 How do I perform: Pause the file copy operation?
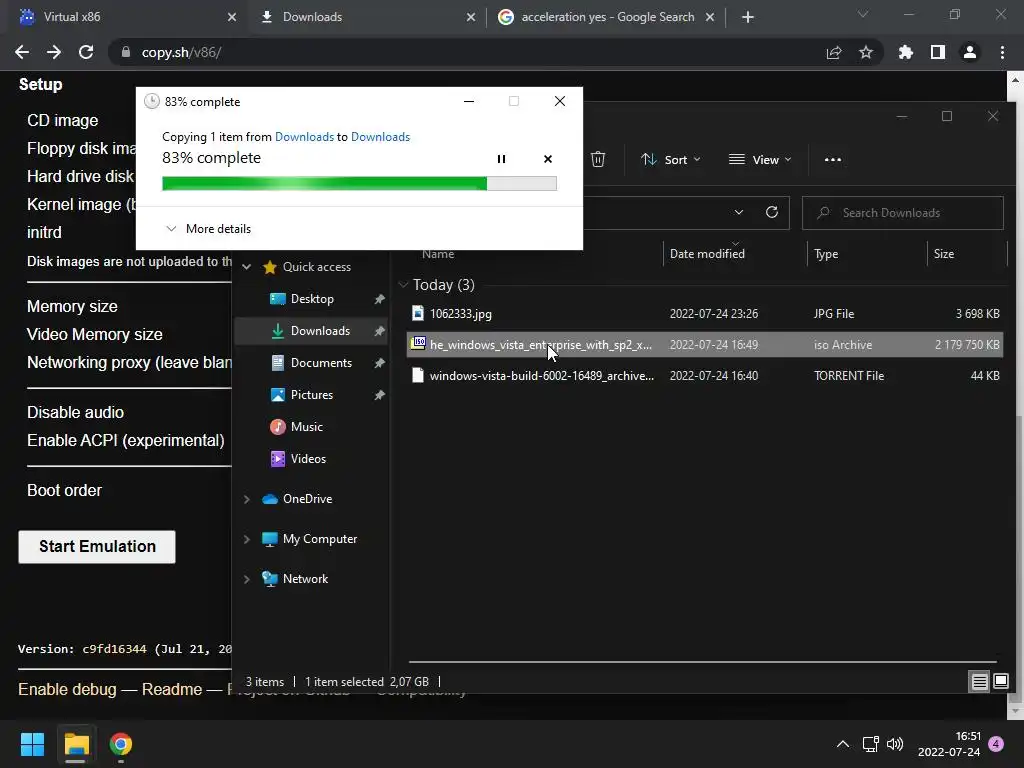click(501, 159)
